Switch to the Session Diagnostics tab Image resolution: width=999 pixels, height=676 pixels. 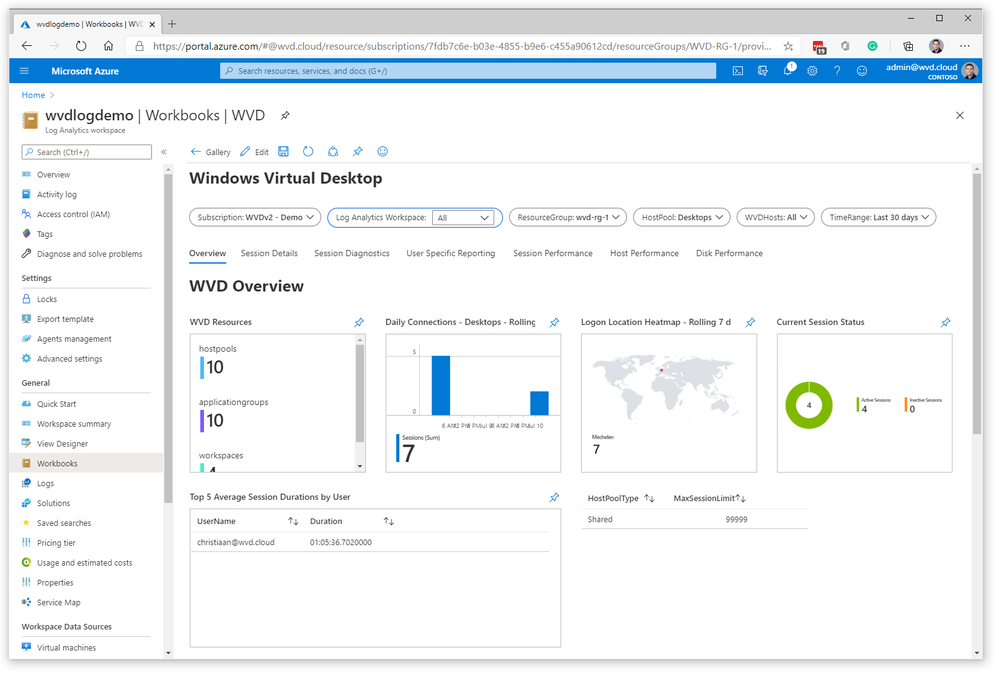pos(352,254)
